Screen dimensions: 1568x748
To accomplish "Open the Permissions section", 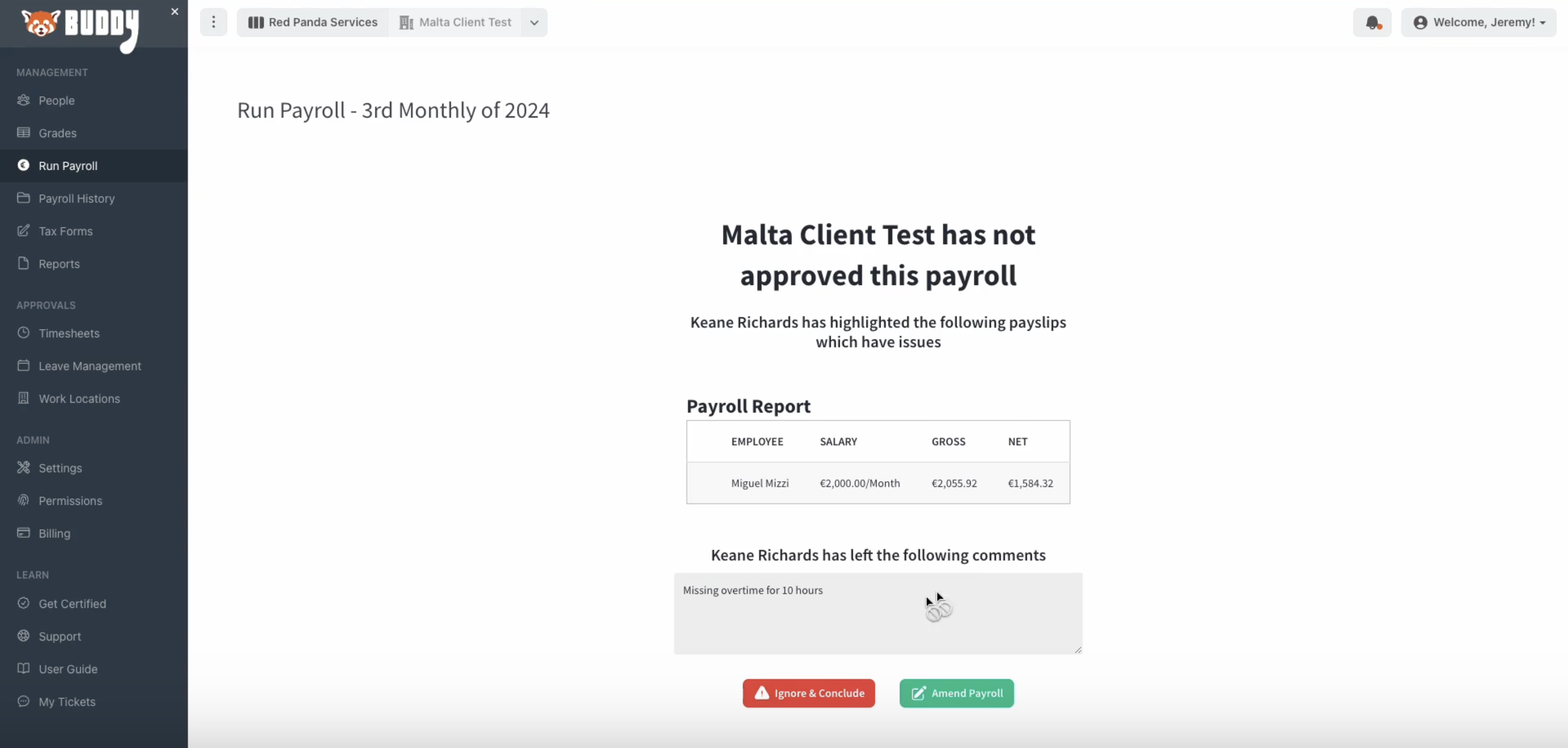I will pos(70,500).
